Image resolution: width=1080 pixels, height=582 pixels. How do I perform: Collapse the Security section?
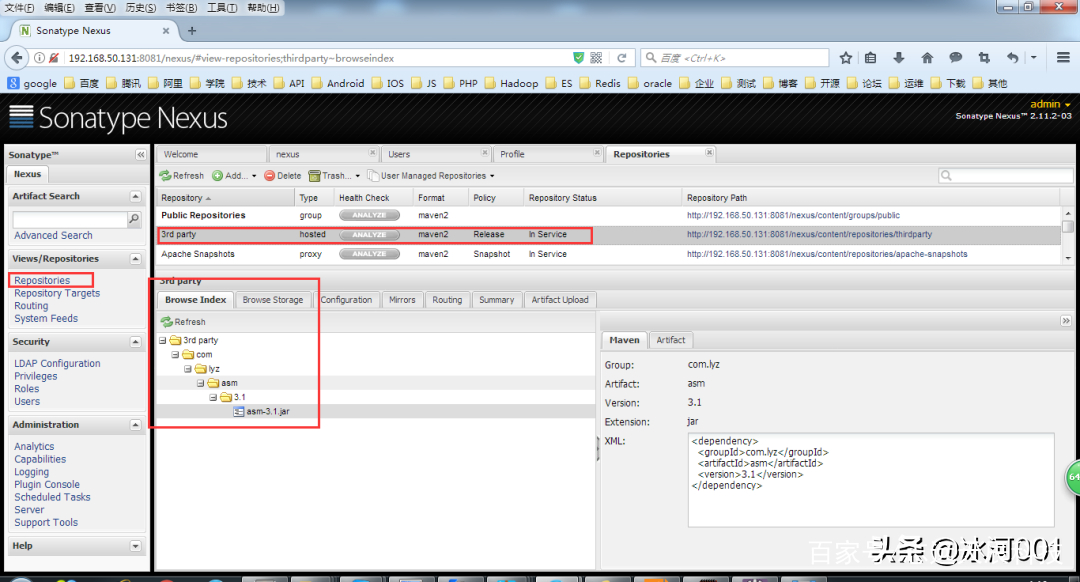136,342
